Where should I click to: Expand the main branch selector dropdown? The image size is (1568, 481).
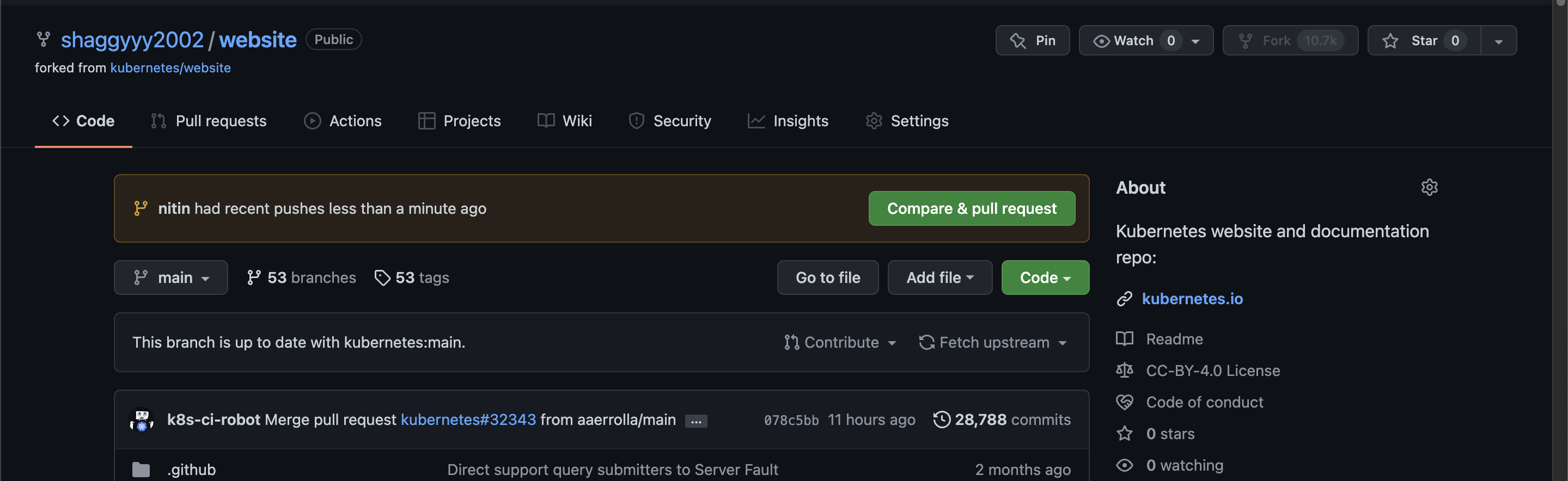point(171,278)
